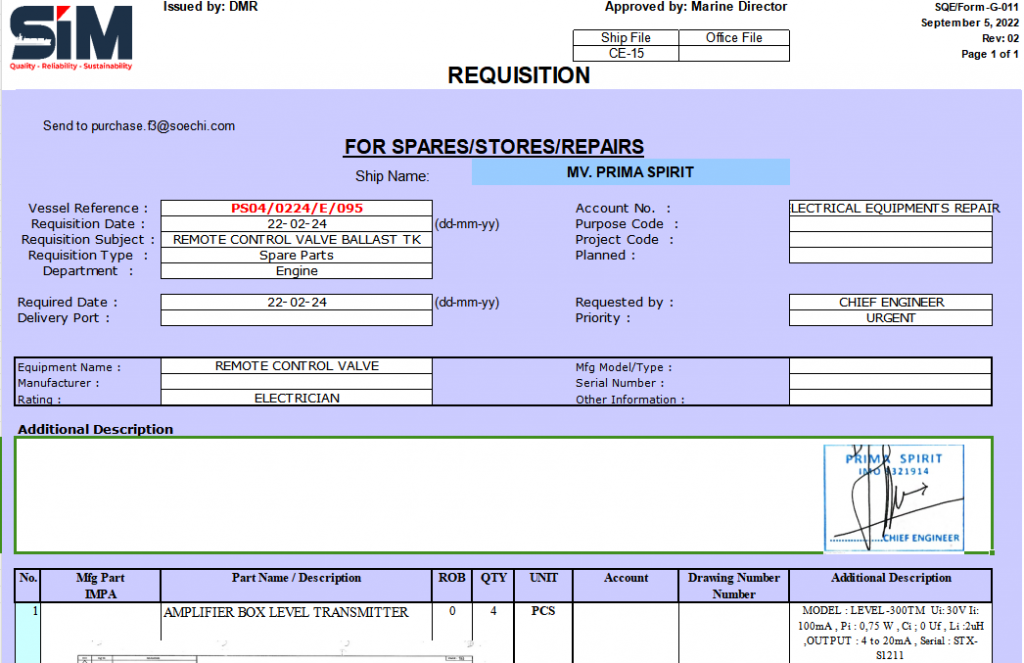Select the Requisition Type field showing Spare Parts
1024x663 pixels.
pos(297,255)
